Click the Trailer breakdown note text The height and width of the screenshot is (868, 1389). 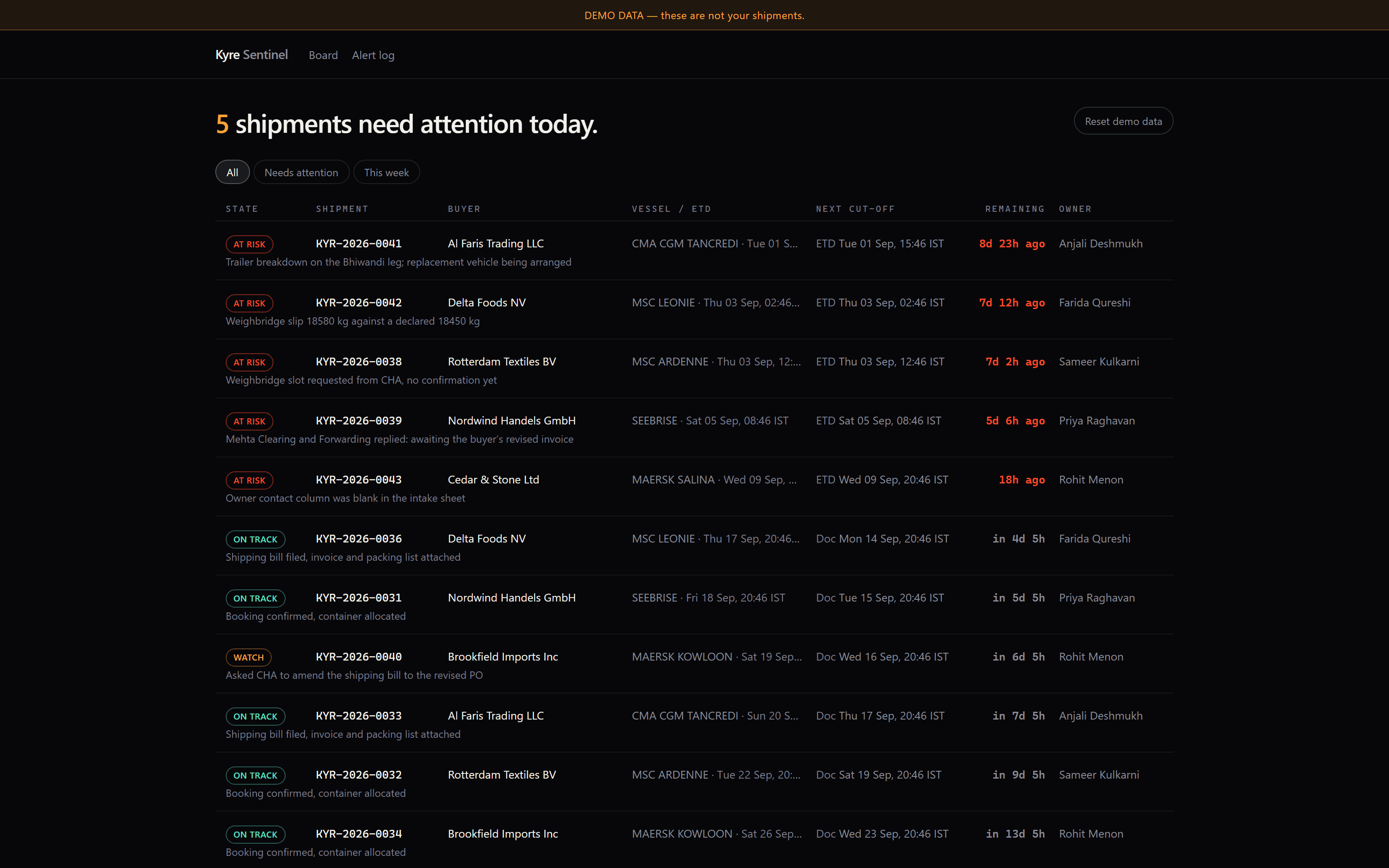point(398,262)
